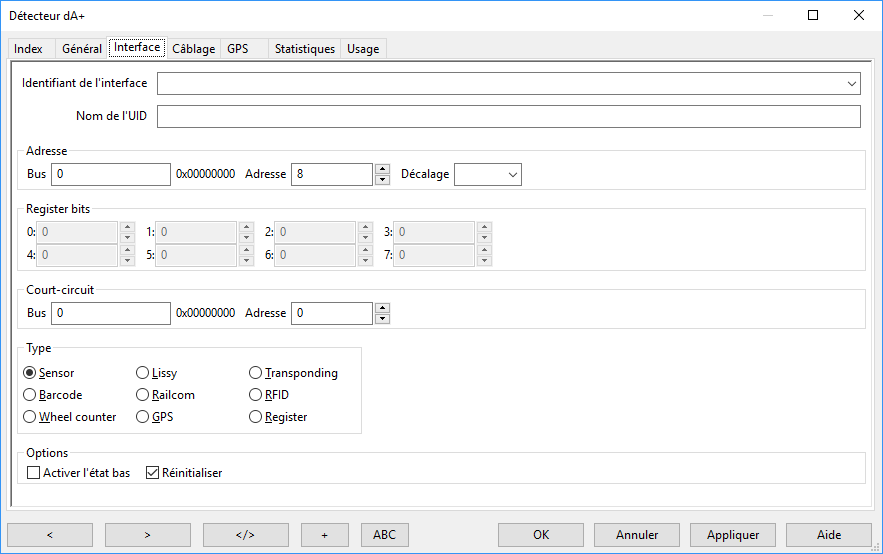Open the Statistiques tab
This screenshot has width=883, height=554.
point(304,49)
